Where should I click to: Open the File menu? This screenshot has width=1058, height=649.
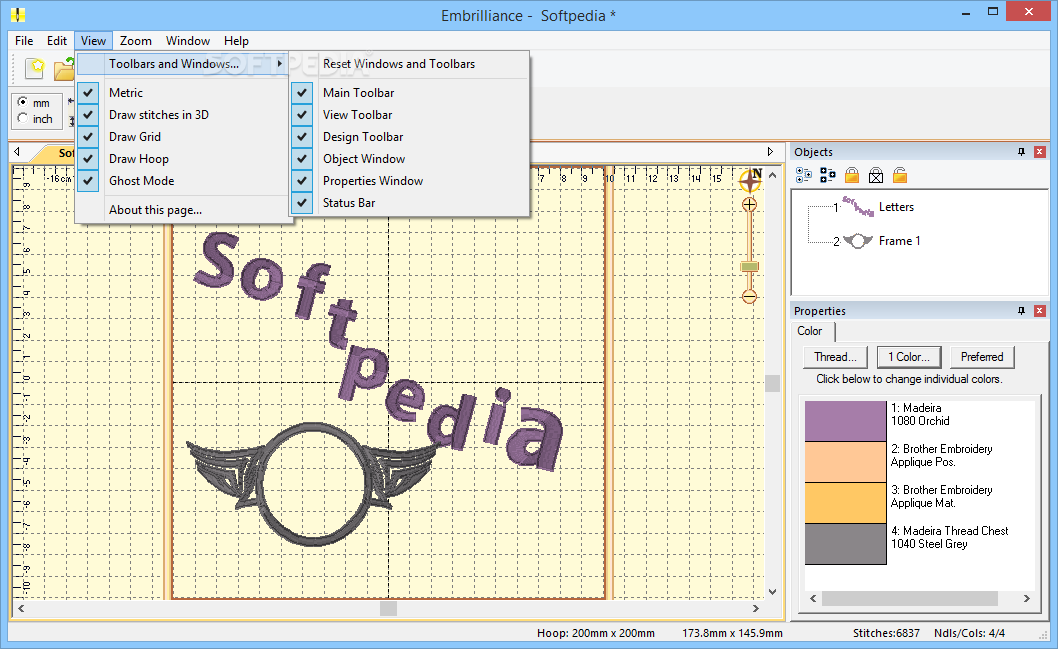(24, 40)
